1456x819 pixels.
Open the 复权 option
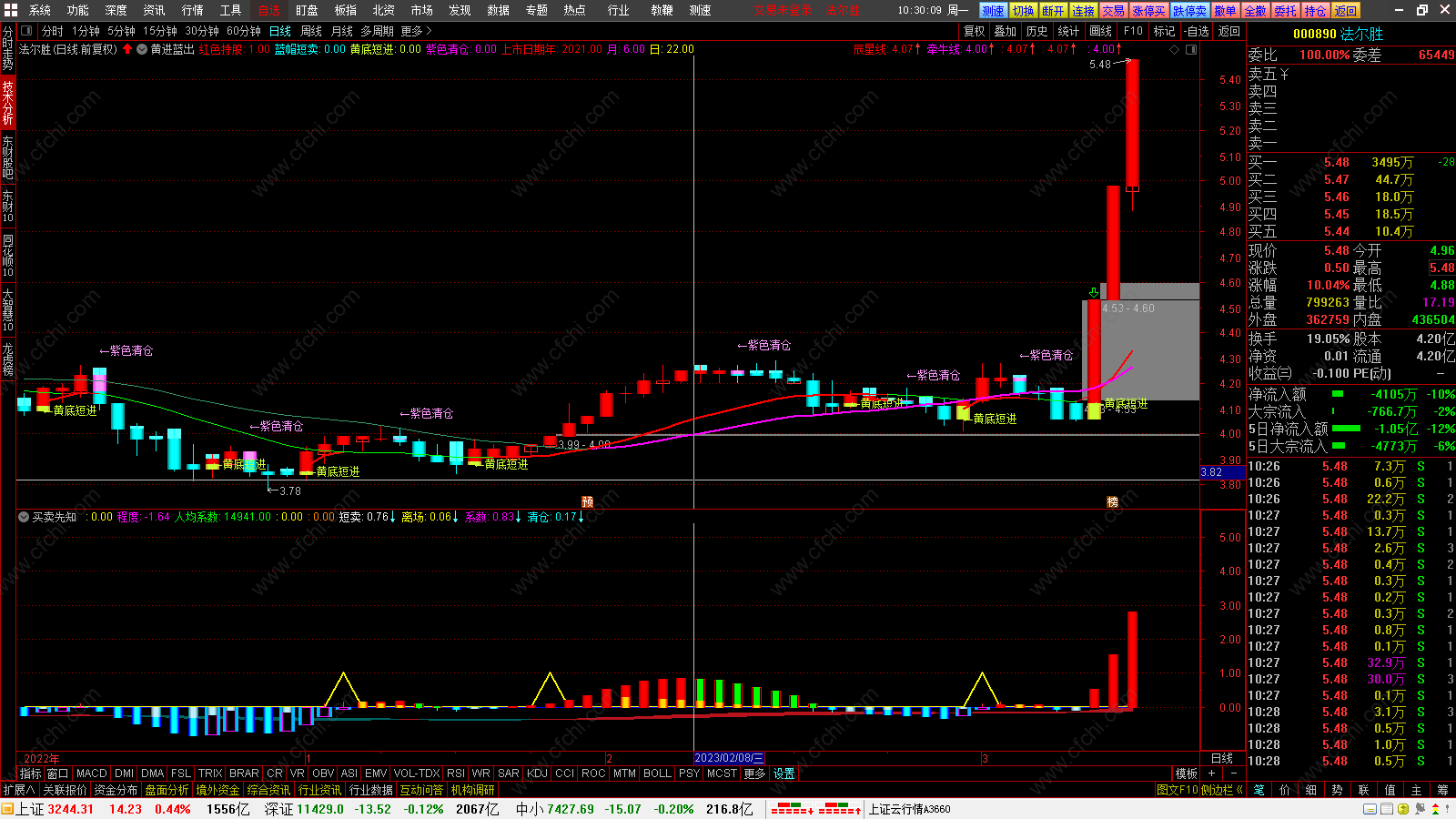975,31
